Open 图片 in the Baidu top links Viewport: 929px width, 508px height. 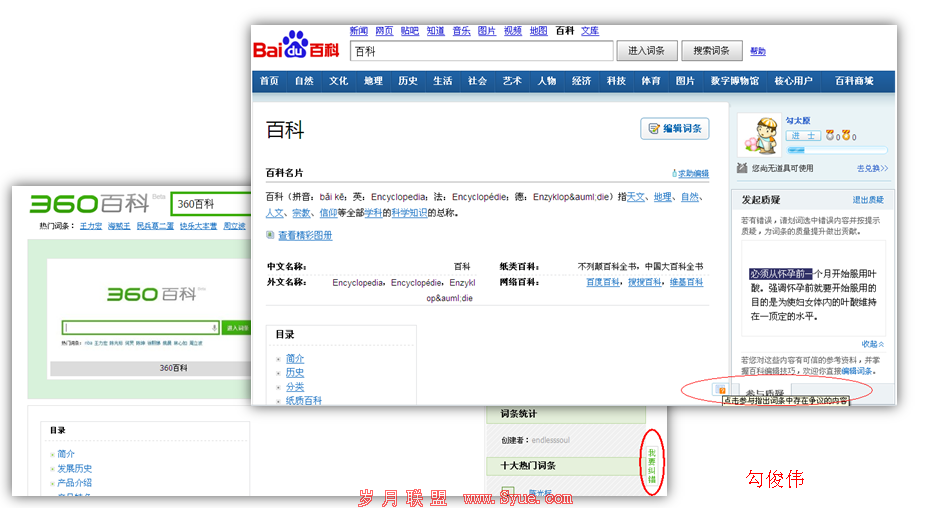coord(486,31)
